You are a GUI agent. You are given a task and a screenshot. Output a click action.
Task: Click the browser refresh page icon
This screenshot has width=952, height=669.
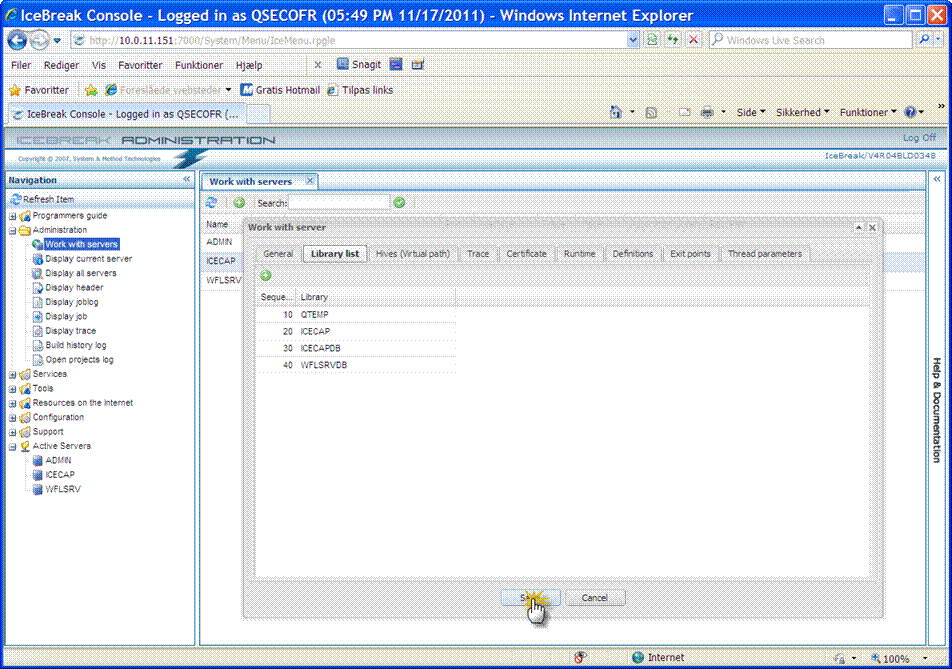pyautogui.click(x=673, y=40)
